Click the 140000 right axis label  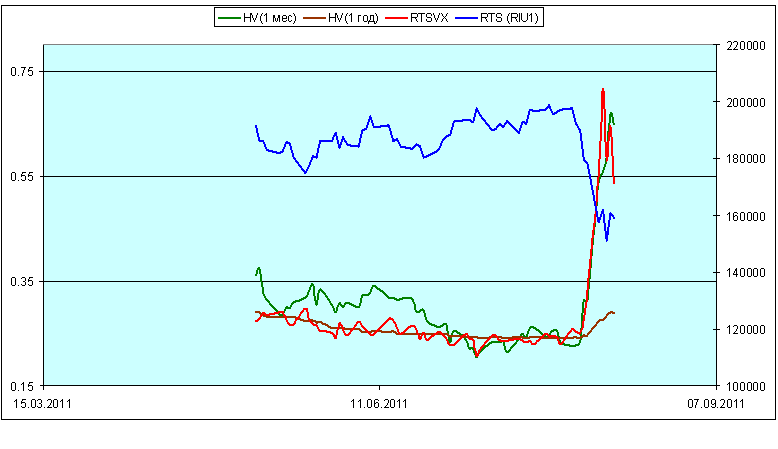coord(746,273)
